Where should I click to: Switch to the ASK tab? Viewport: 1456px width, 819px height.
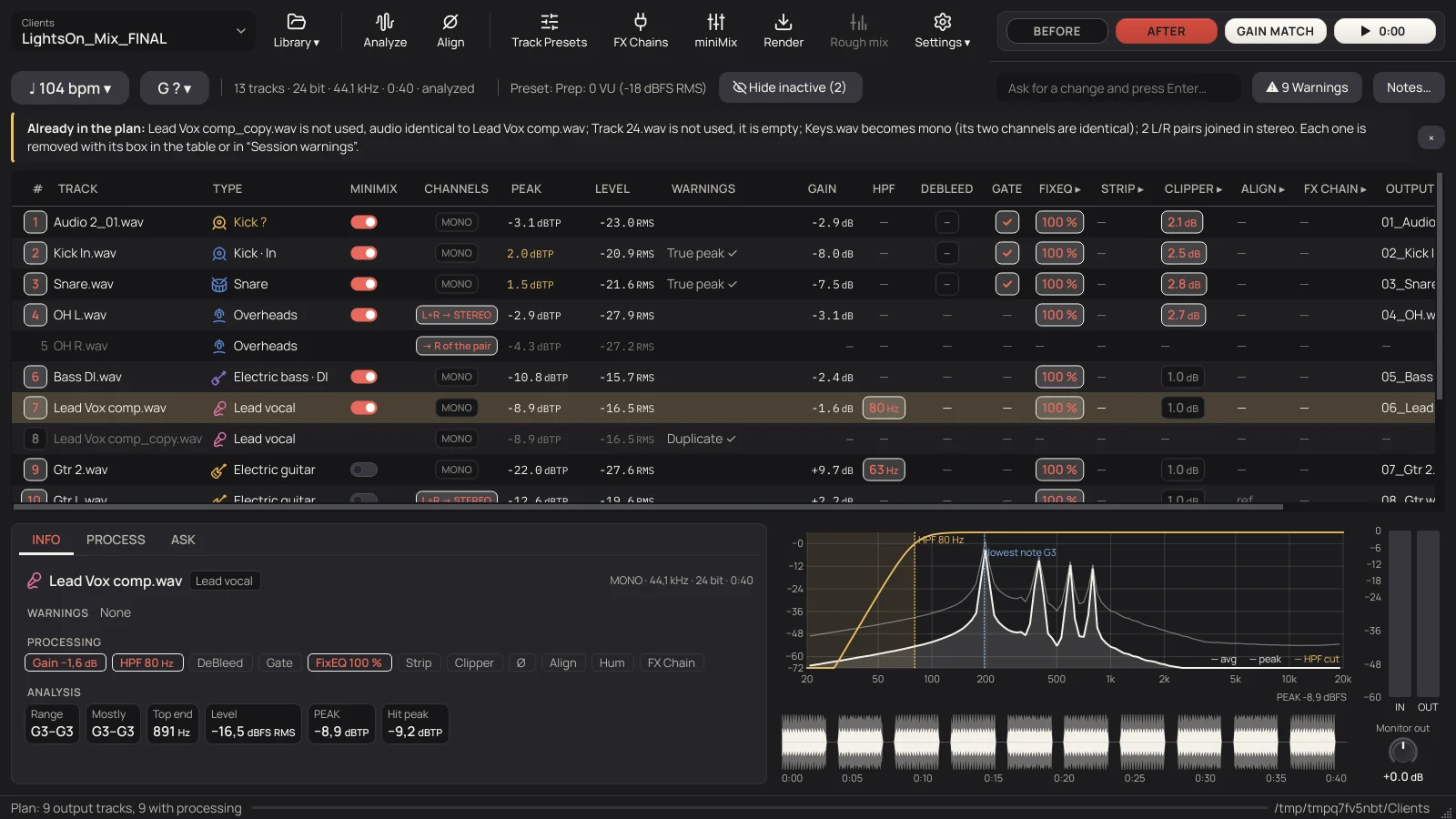click(x=183, y=541)
